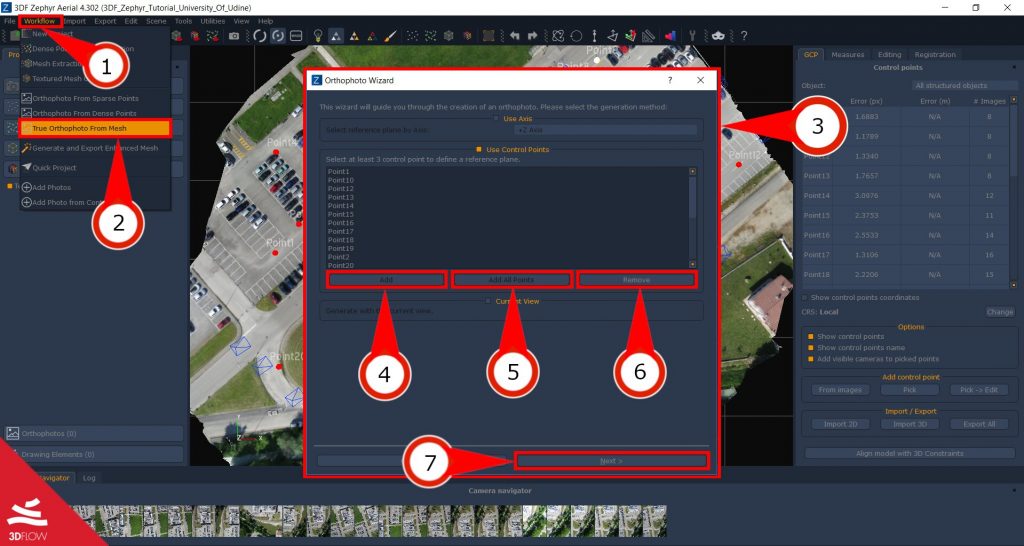This screenshot has height=546, width=1024.
Task: Click the Change CRS button
Action: 999,312
